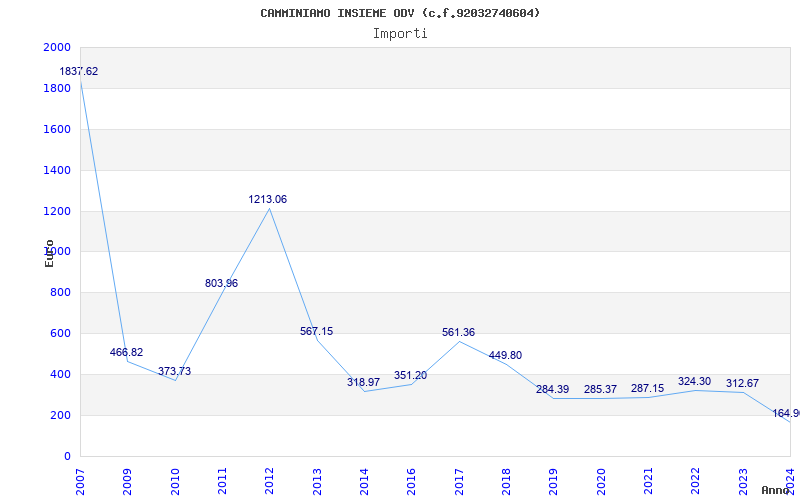Viewport: 800px width, 500px height.
Task: Click the x-axis year 2010
Action: [175, 482]
